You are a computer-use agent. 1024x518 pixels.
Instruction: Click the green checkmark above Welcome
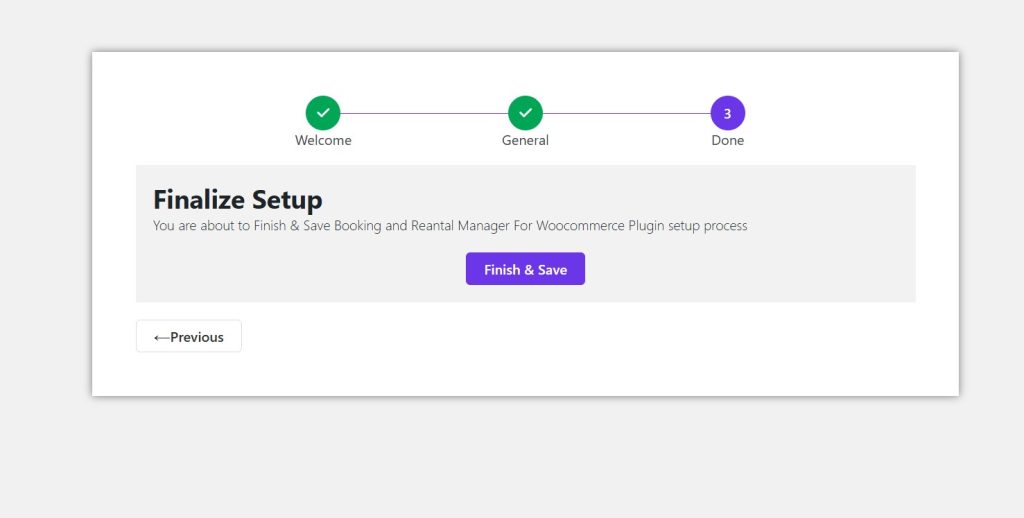pyautogui.click(x=323, y=113)
